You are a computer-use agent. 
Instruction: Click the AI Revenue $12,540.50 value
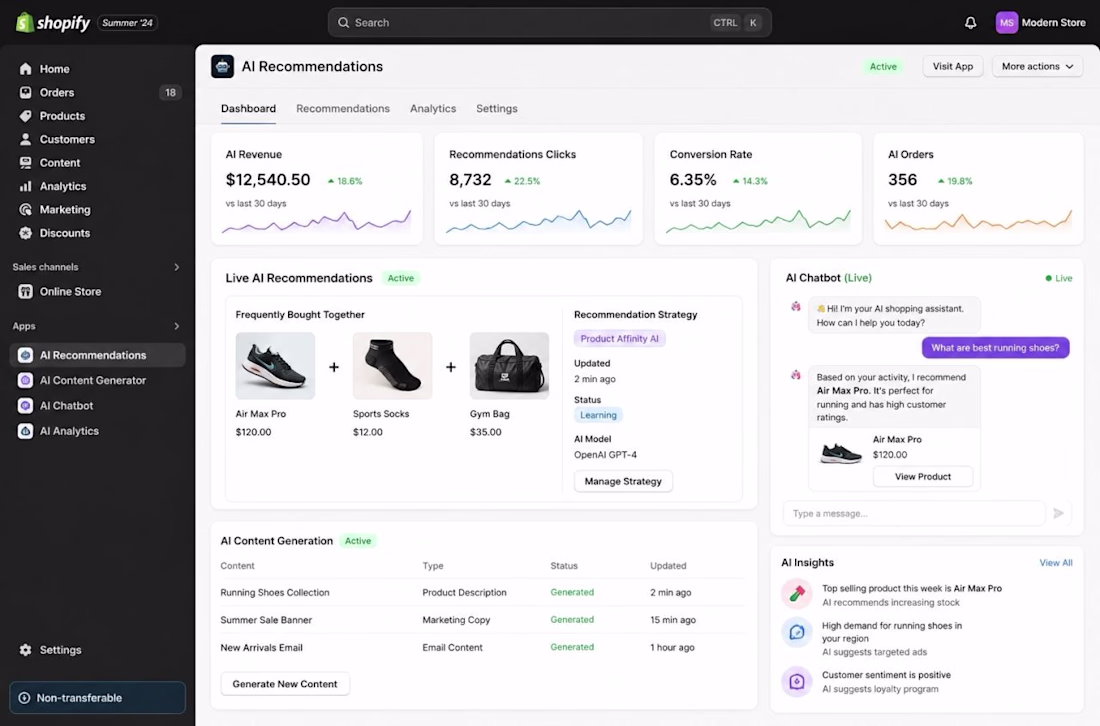coord(267,180)
